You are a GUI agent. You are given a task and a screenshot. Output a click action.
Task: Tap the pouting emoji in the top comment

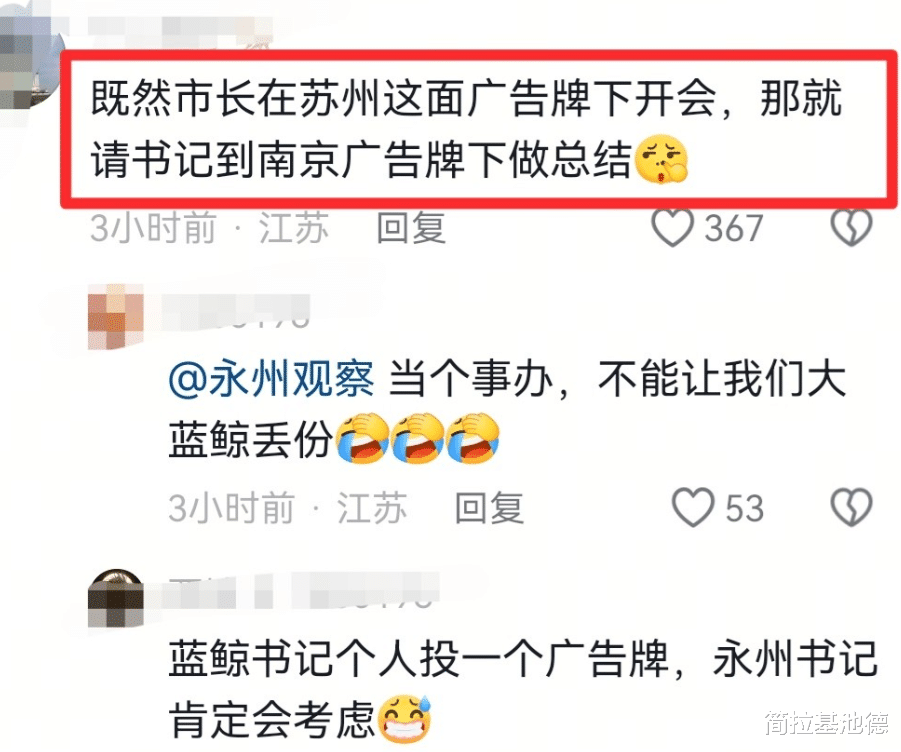coord(661,160)
